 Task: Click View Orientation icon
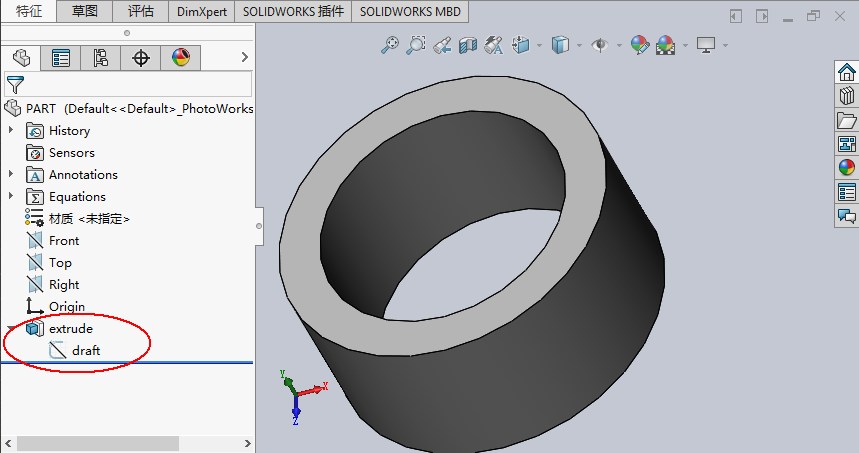(520, 45)
